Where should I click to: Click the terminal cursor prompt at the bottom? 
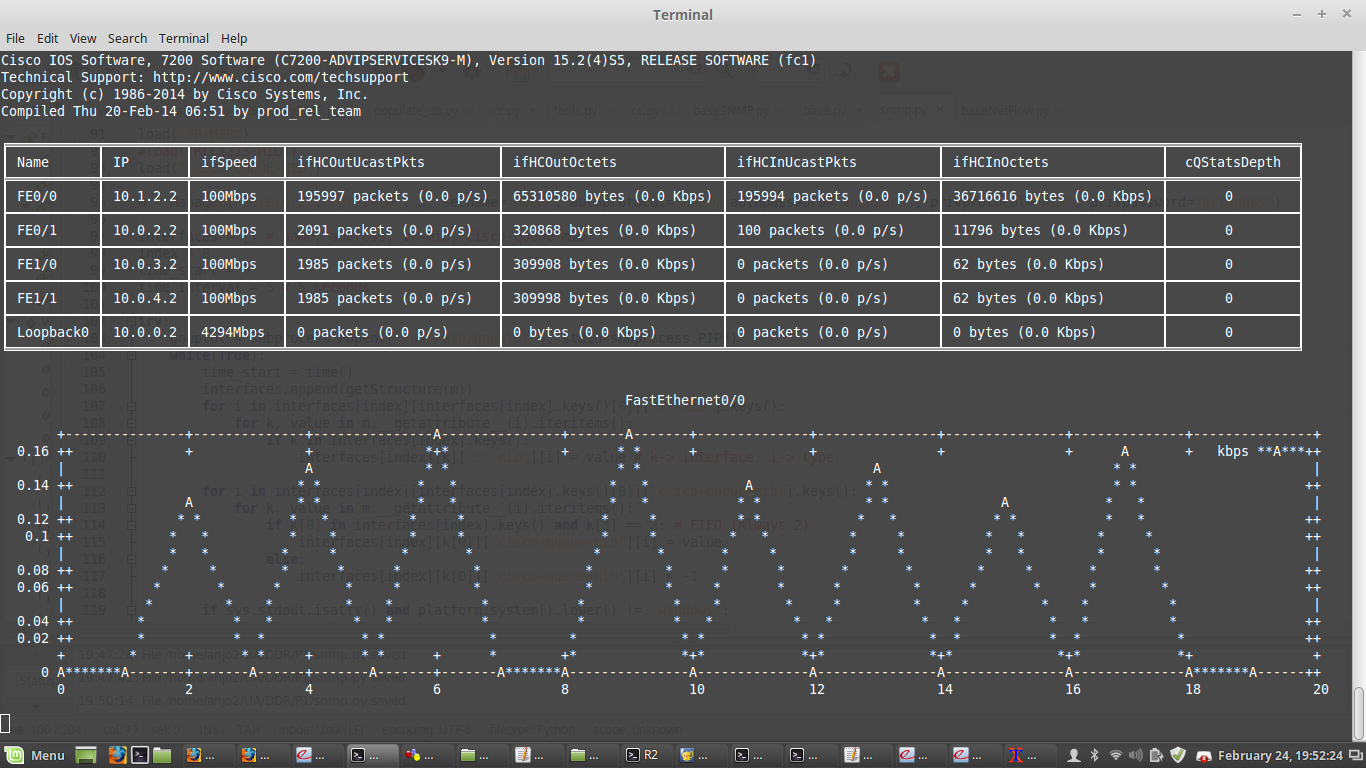(x=4, y=723)
